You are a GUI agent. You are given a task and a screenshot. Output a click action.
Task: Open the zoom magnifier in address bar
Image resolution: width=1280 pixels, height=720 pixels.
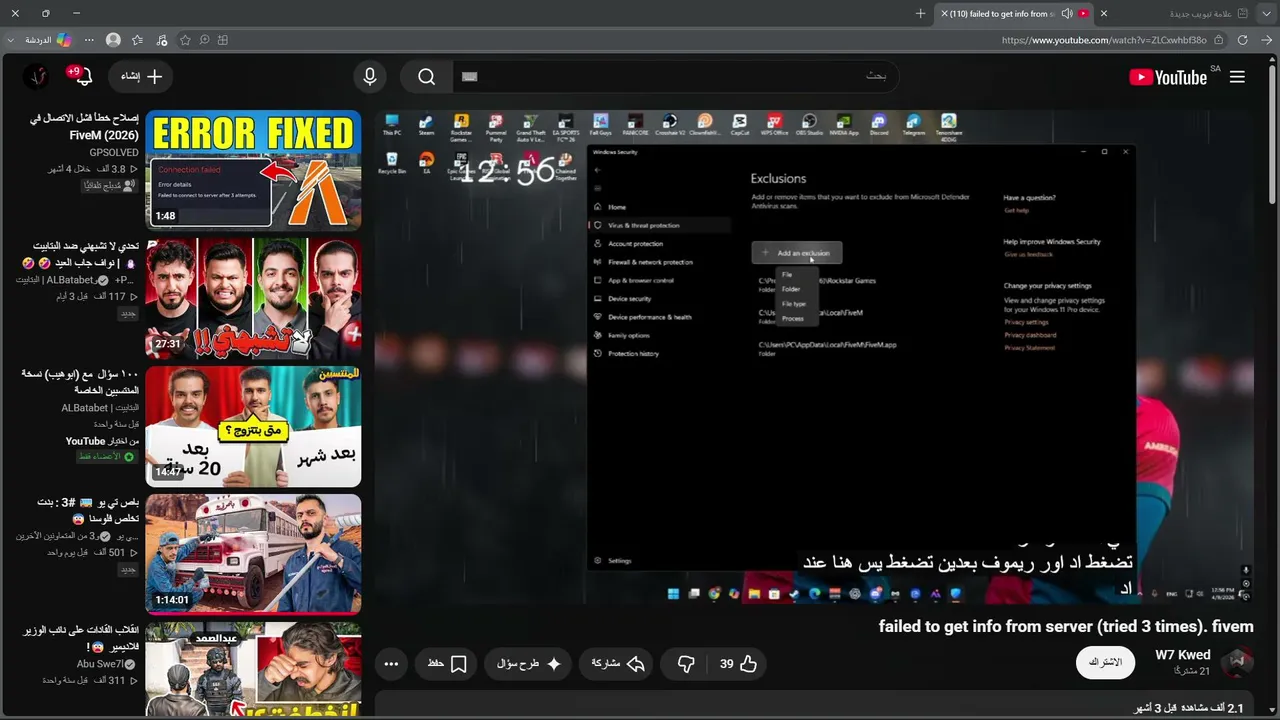pos(204,40)
